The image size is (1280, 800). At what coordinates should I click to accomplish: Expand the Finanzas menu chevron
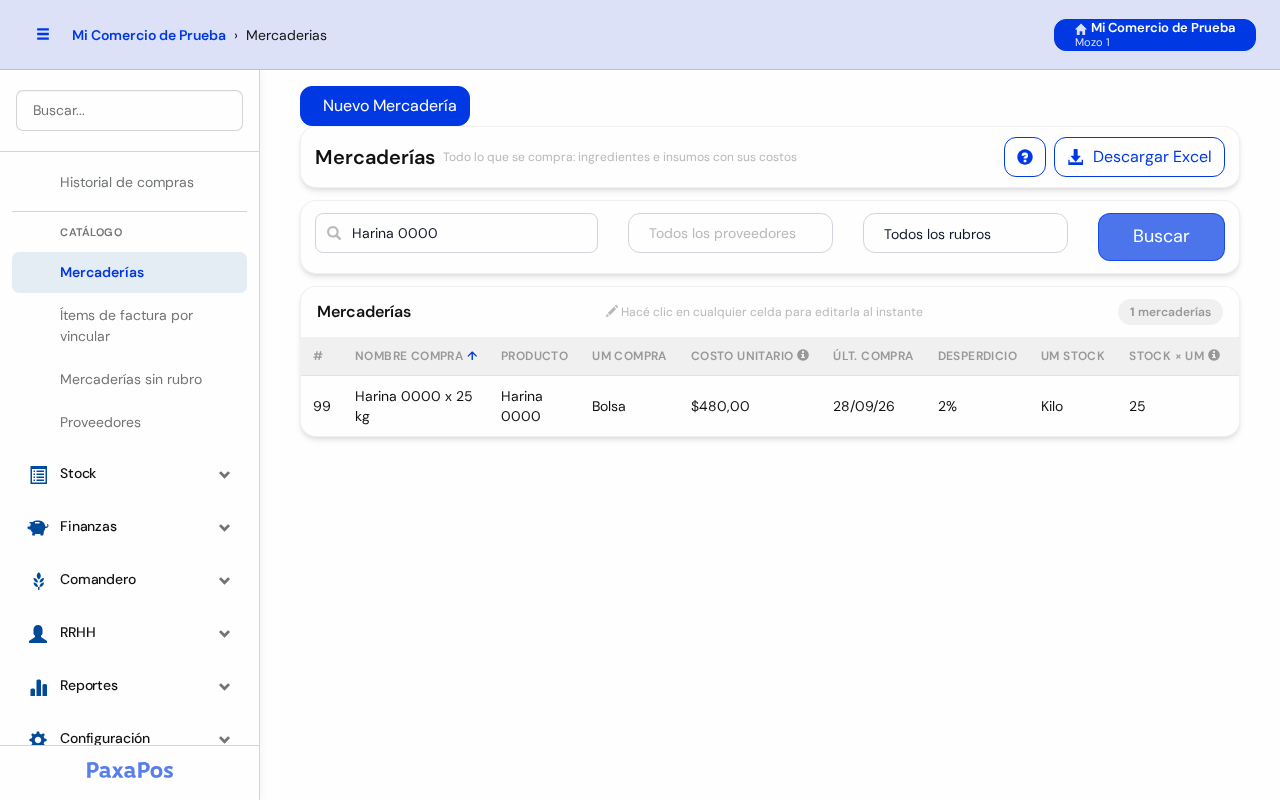click(225, 528)
